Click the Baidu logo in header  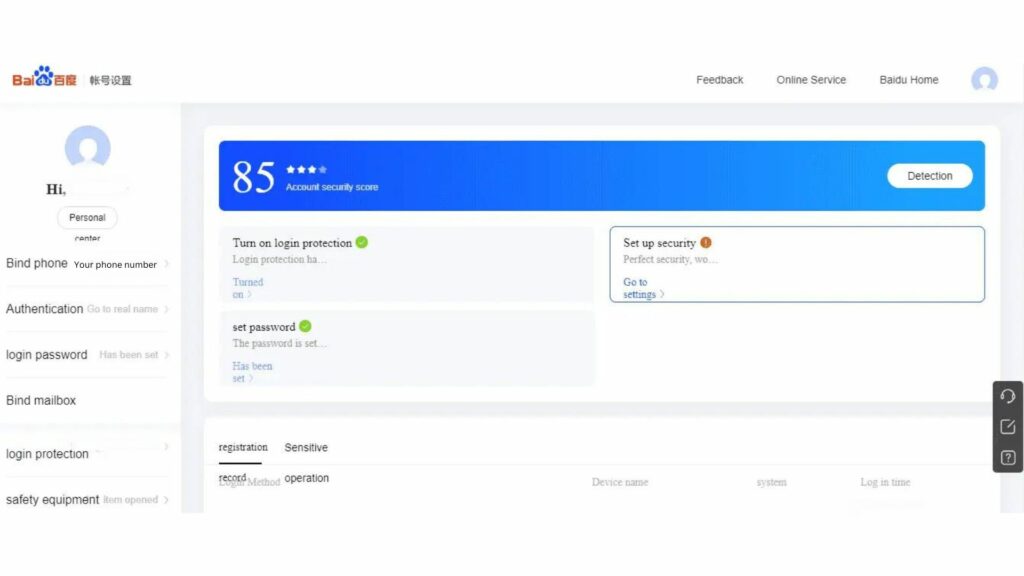[x=44, y=79]
